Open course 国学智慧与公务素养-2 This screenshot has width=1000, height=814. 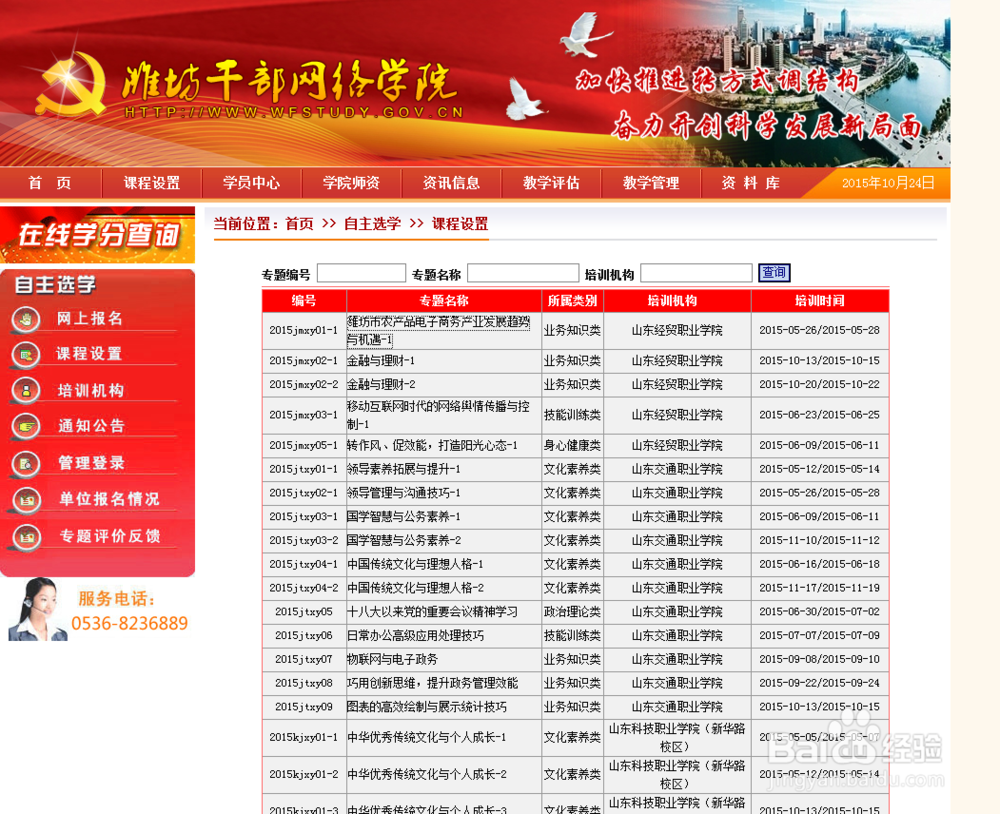[404, 540]
